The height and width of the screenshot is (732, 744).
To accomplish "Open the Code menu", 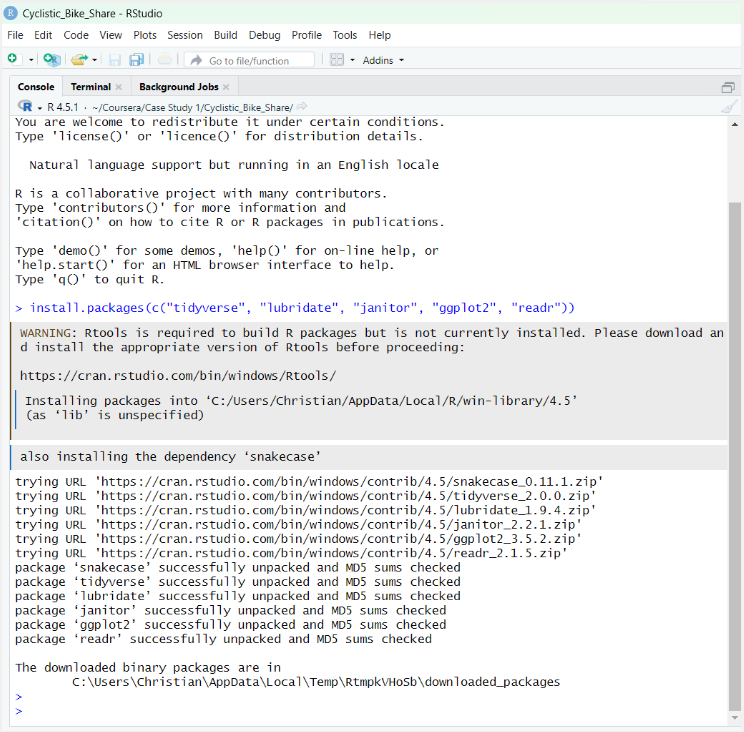I will [76, 35].
